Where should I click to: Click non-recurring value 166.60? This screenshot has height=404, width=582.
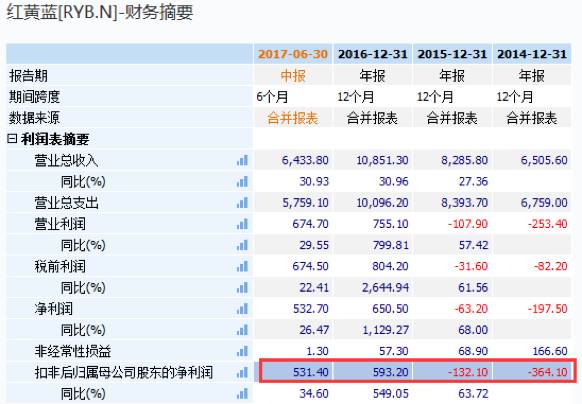click(x=550, y=351)
